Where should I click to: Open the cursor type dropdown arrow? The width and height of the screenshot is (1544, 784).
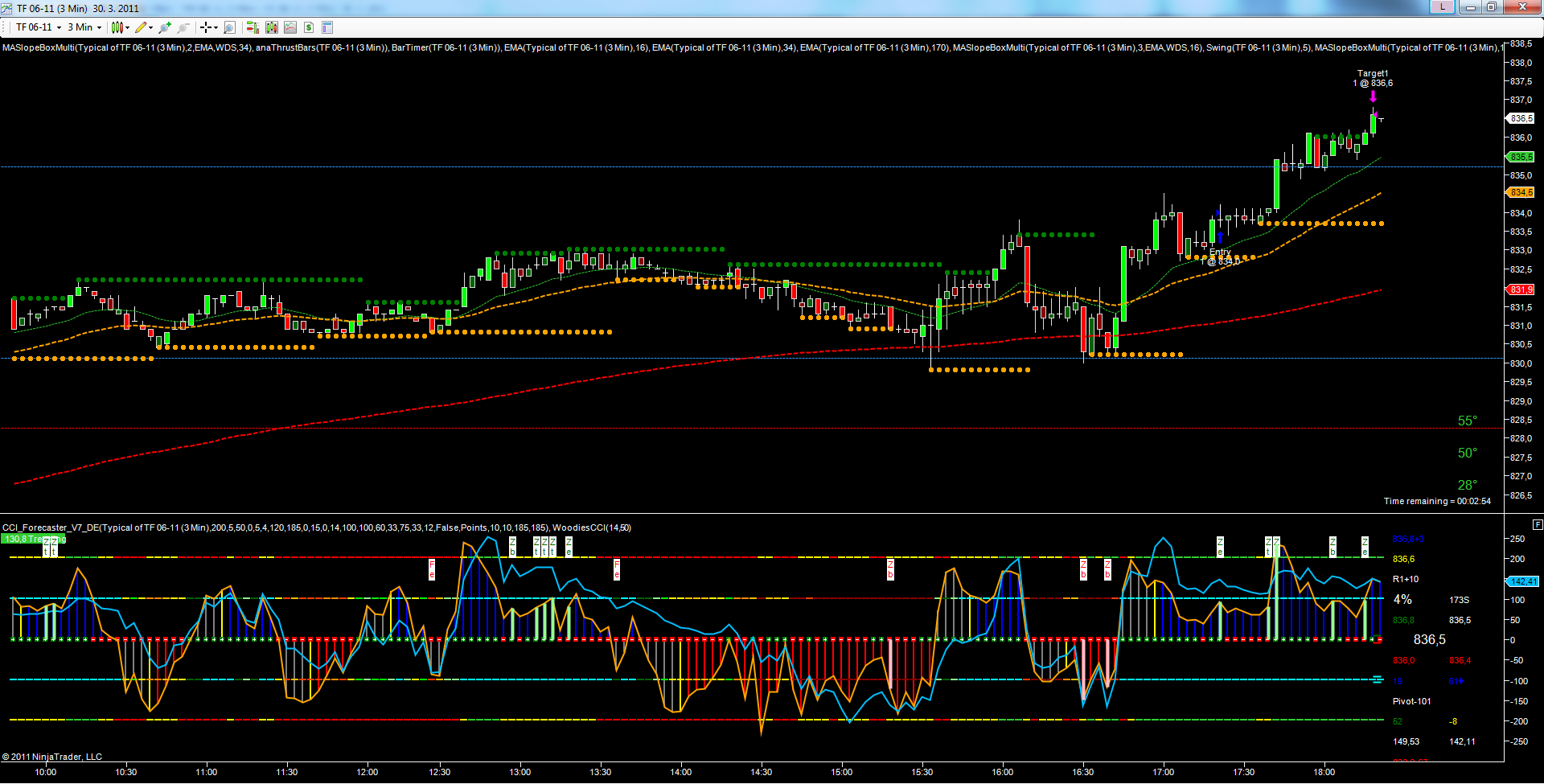coord(216,27)
